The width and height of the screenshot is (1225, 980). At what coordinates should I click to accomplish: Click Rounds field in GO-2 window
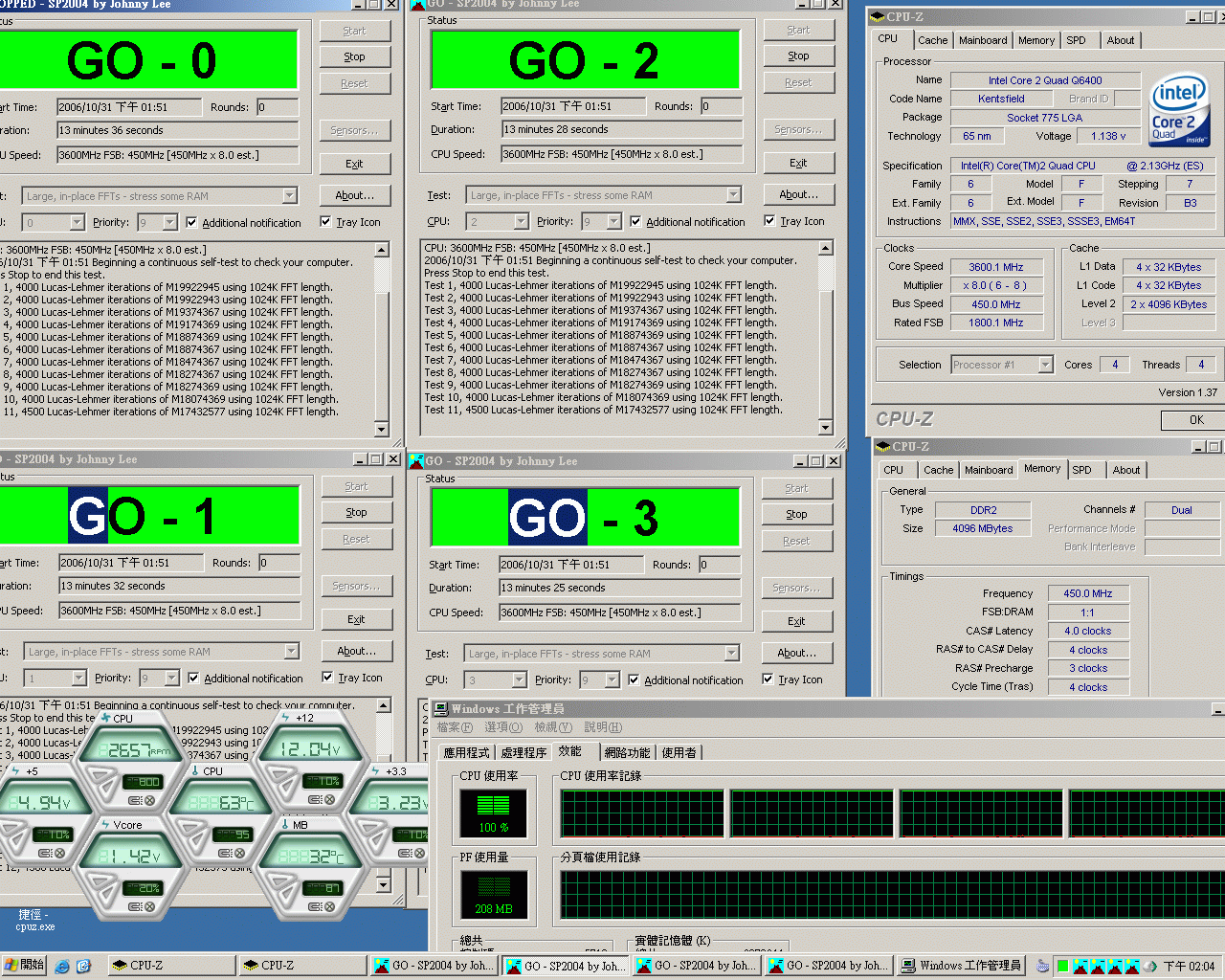click(722, 106)
